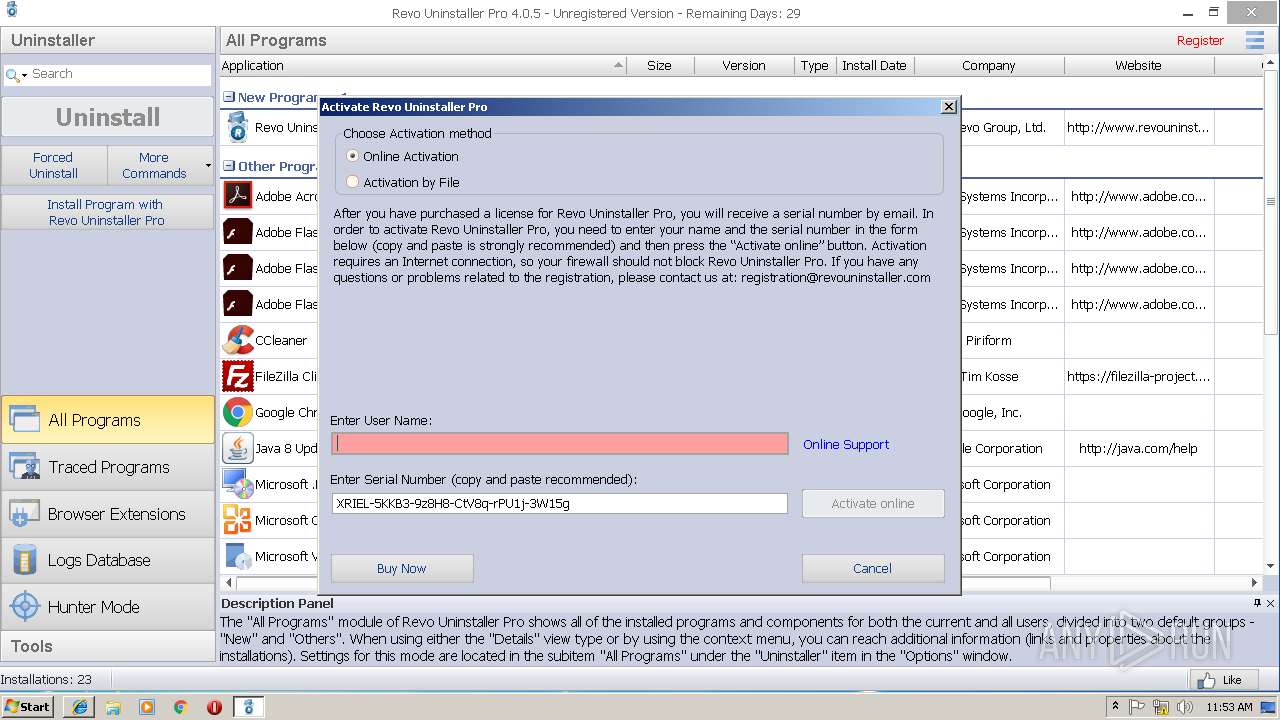The image size is (1280, 720).
Task: Click the http://java.com/help website cell
Action: 1138,448
